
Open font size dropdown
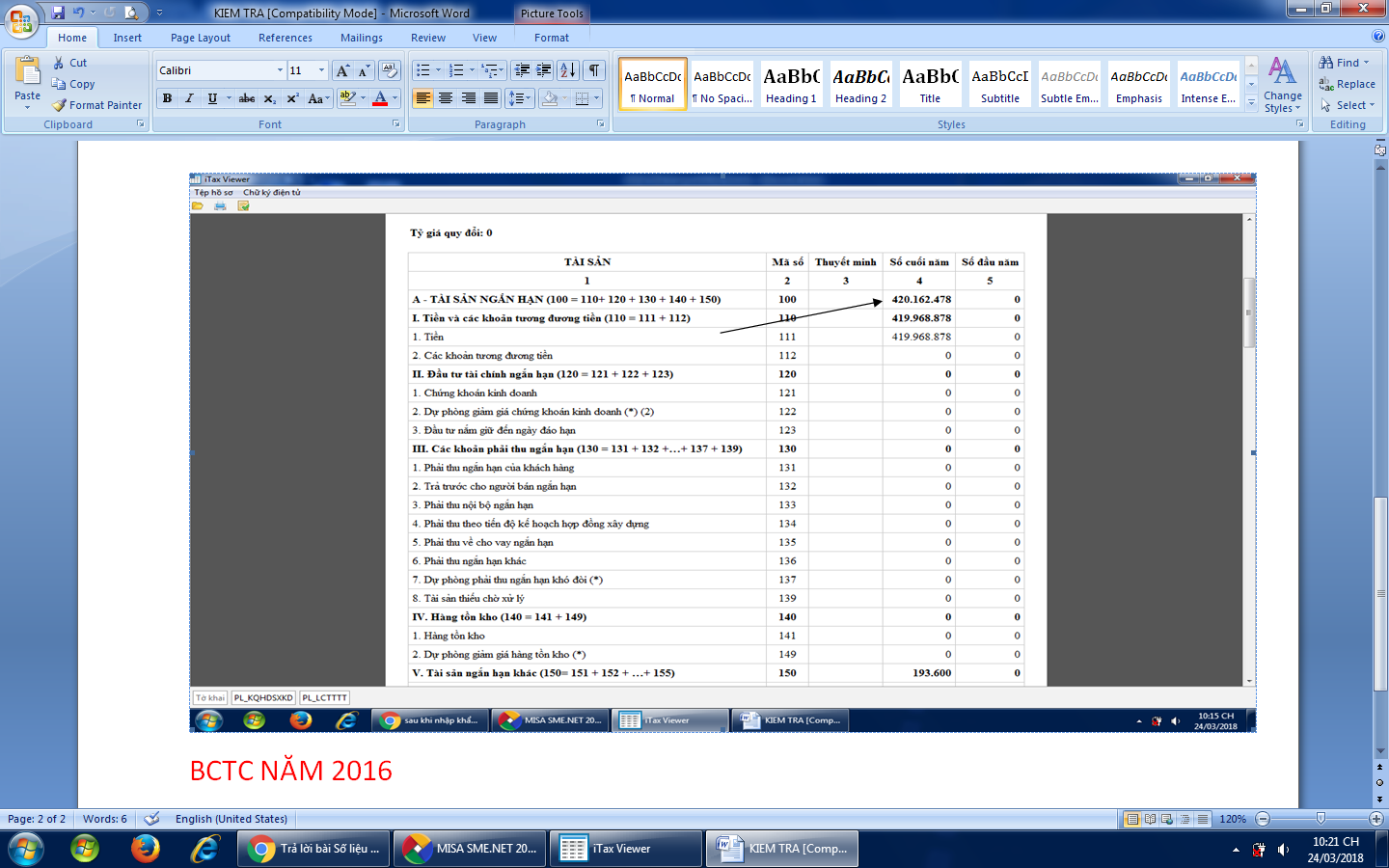[321, 70]
